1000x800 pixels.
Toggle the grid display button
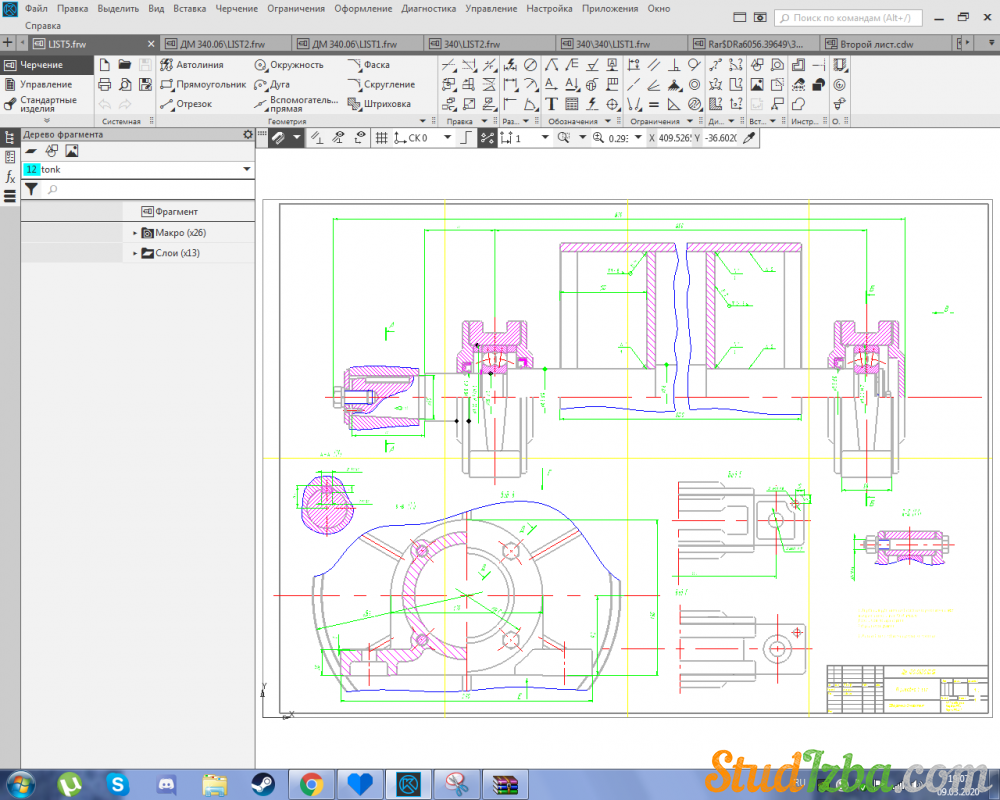(381, 138)
